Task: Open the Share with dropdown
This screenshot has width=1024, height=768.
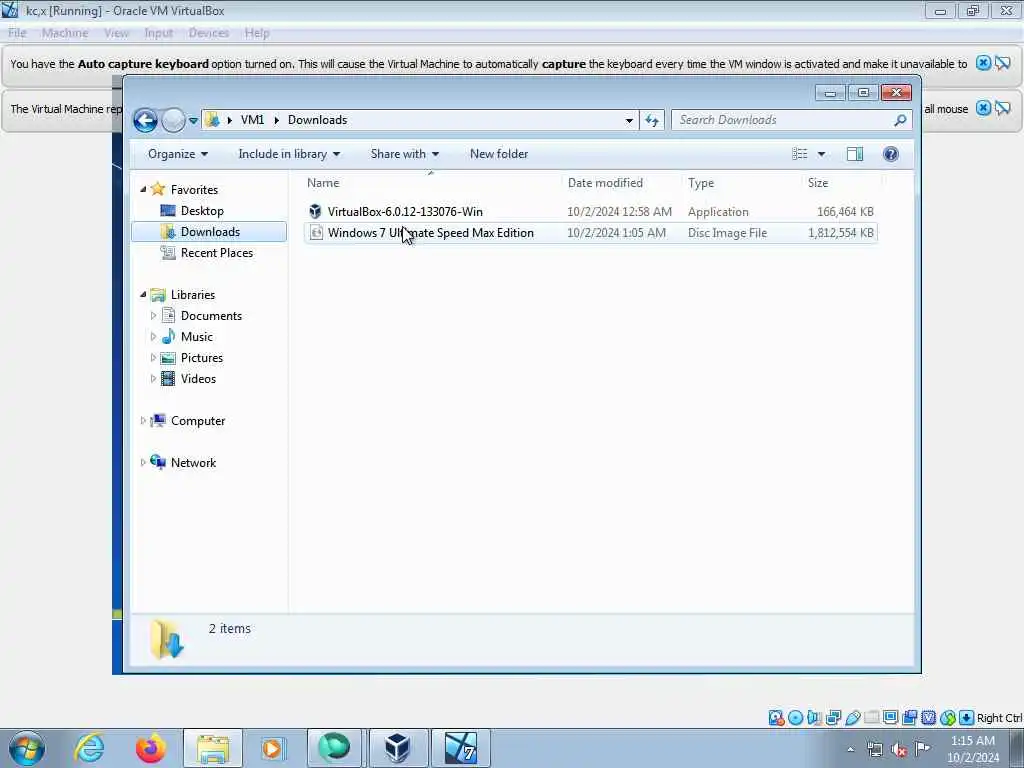Action: (x=405, y=154)
